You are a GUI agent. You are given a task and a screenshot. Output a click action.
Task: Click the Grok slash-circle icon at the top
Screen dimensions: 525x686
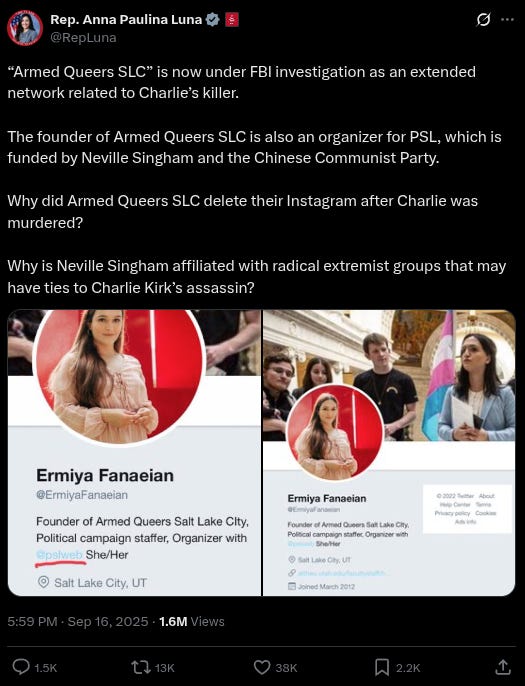point(483,20)
